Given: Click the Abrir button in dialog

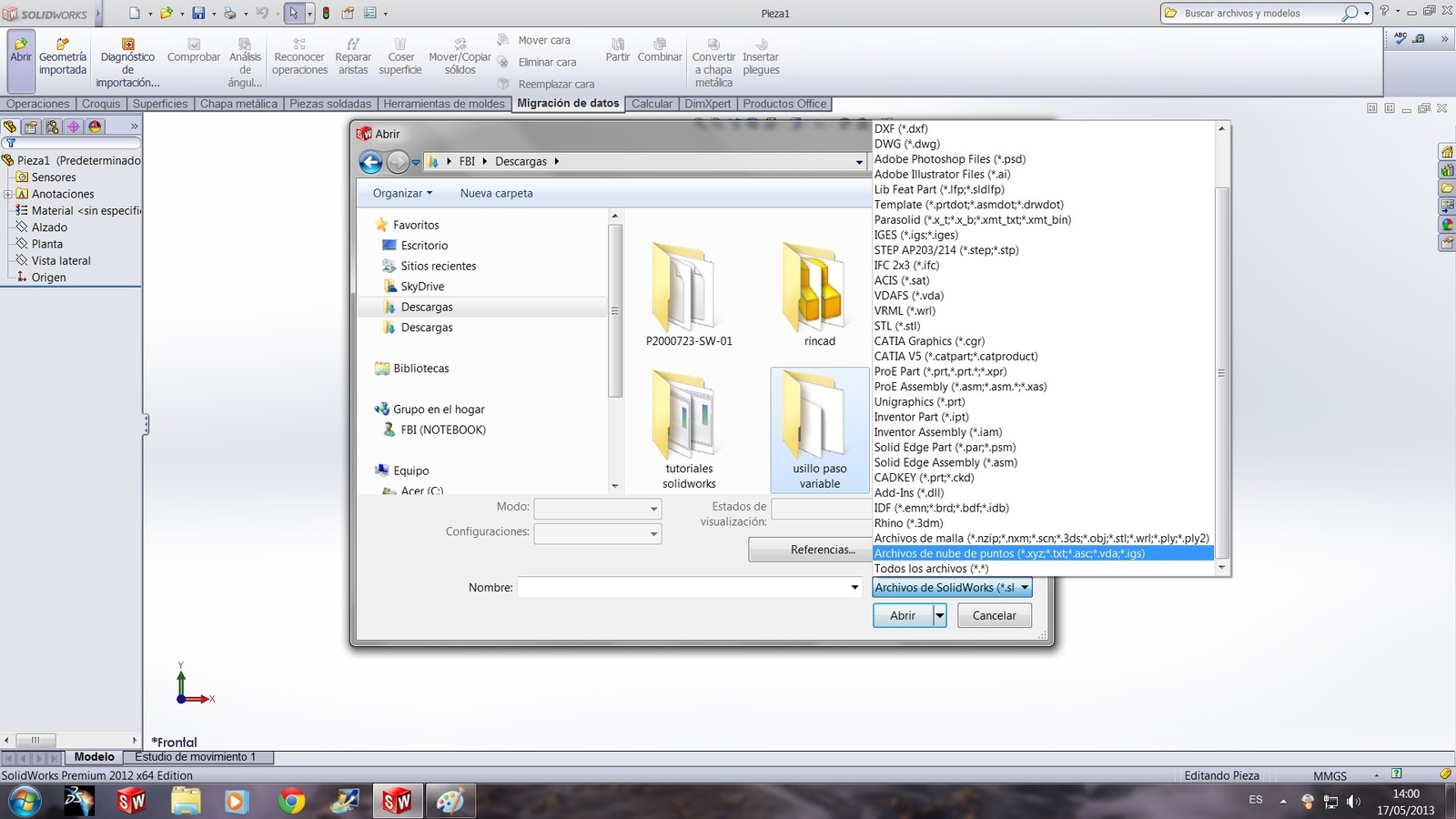Looking at the screenshot, I should coord(903,616).
